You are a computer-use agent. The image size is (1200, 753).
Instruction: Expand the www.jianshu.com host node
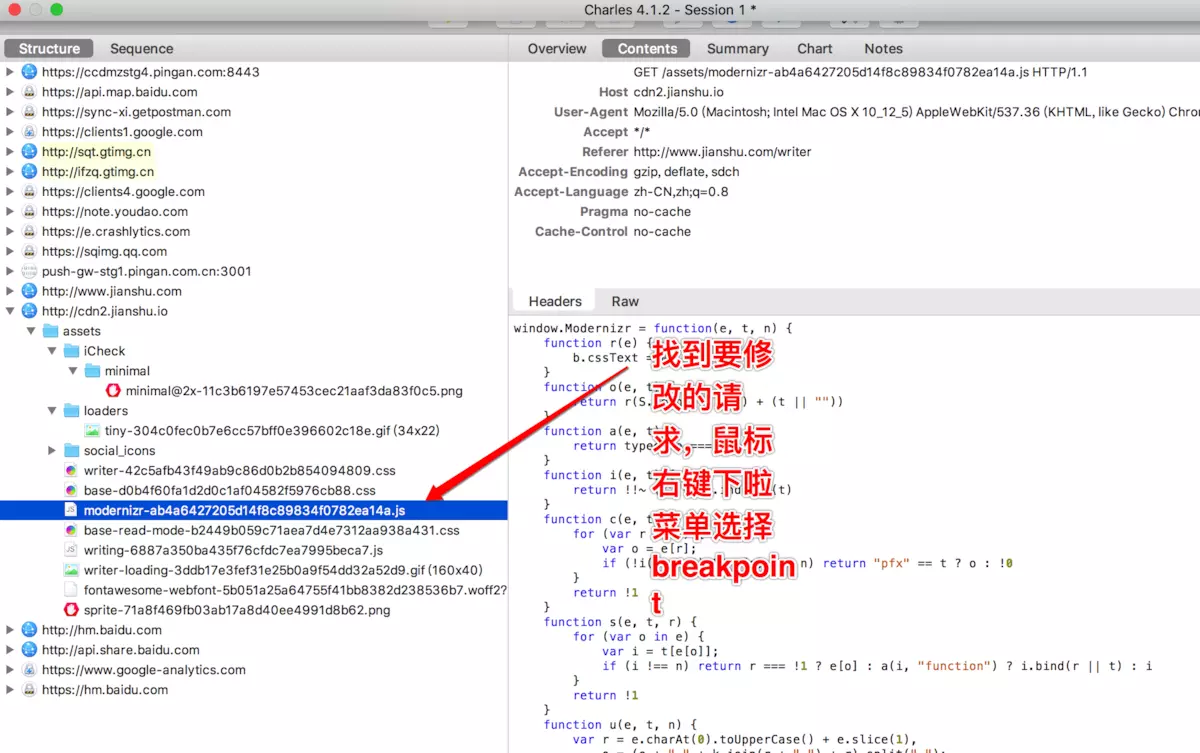click(x=11, y=291)
